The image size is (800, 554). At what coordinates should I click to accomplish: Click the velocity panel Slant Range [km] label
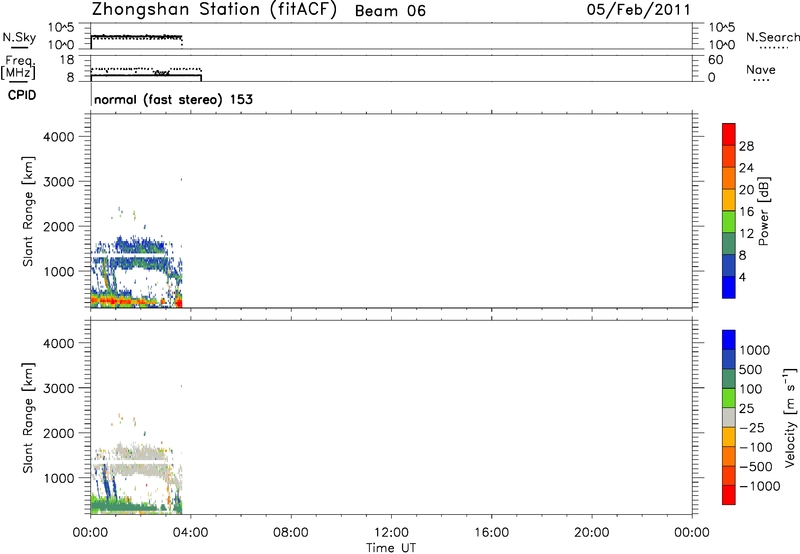[28, 418]
